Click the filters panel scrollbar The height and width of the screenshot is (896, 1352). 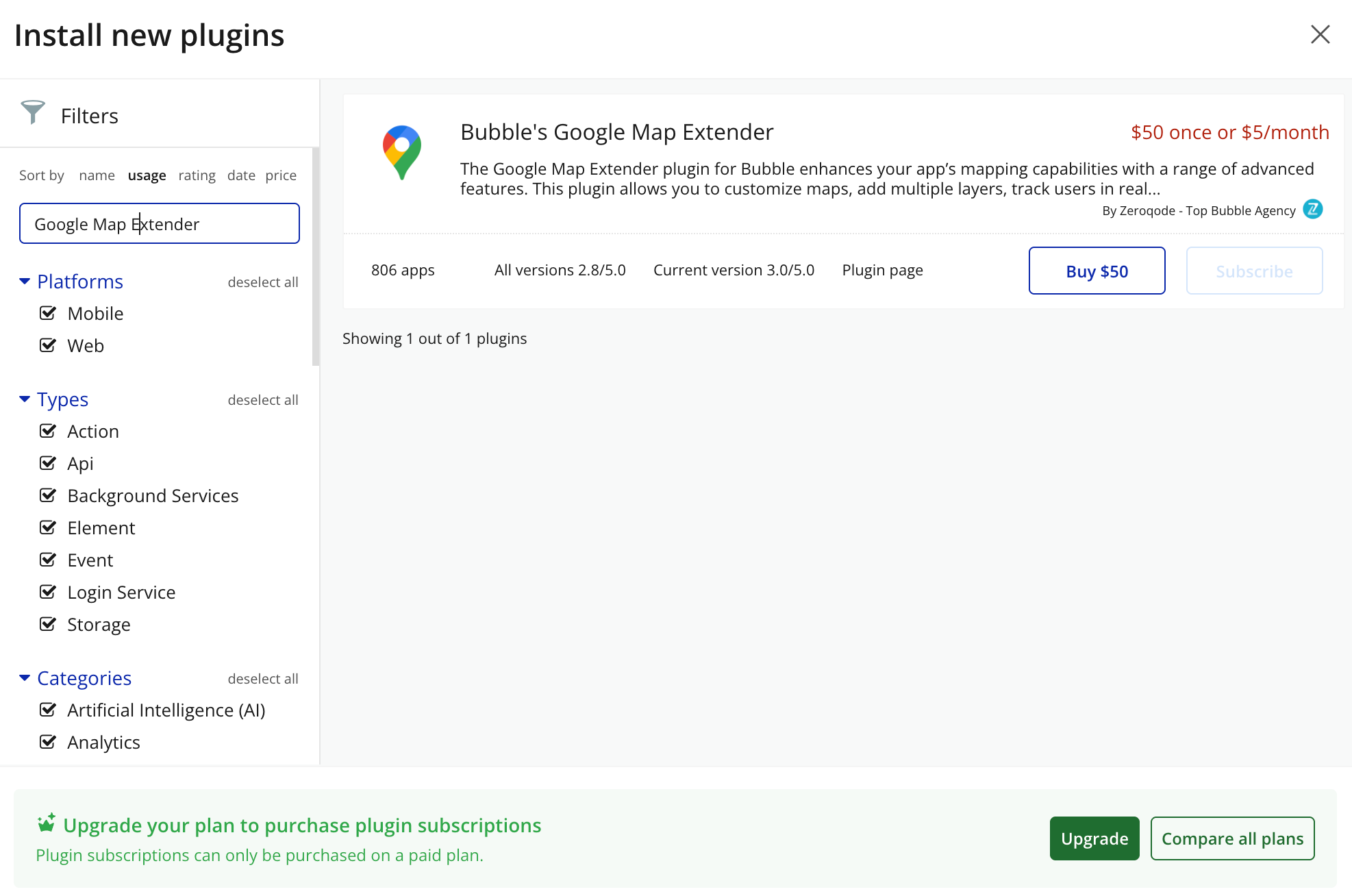[x=316, y=257]
